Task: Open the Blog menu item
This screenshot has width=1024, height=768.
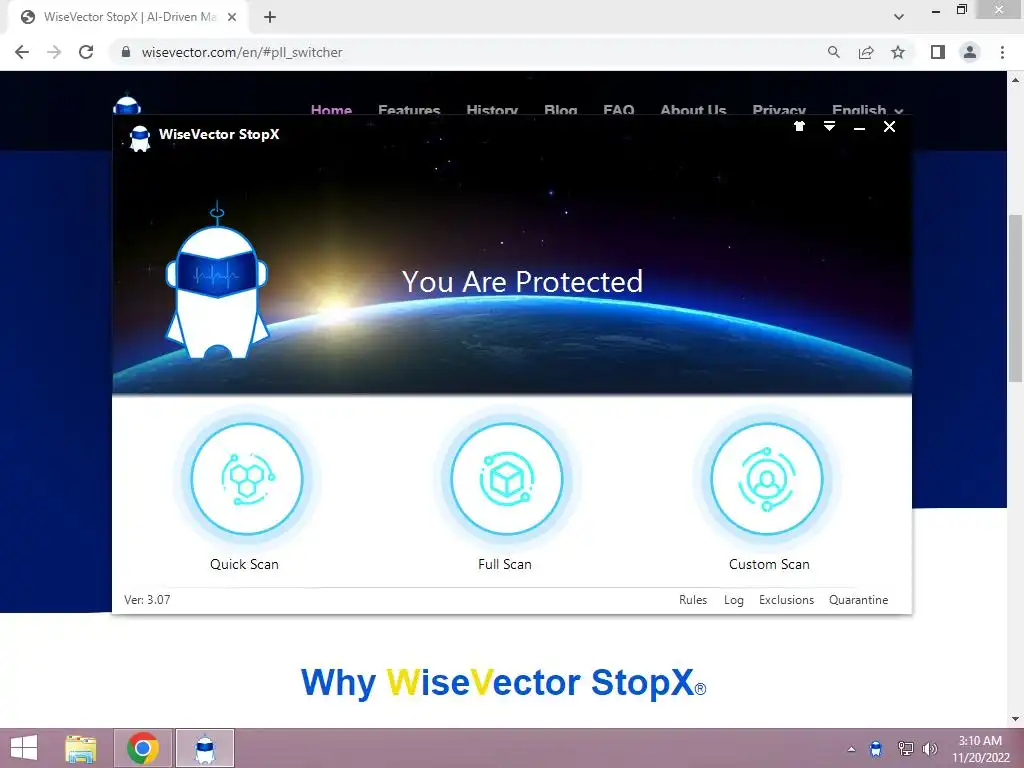Action: click(560, 110)
